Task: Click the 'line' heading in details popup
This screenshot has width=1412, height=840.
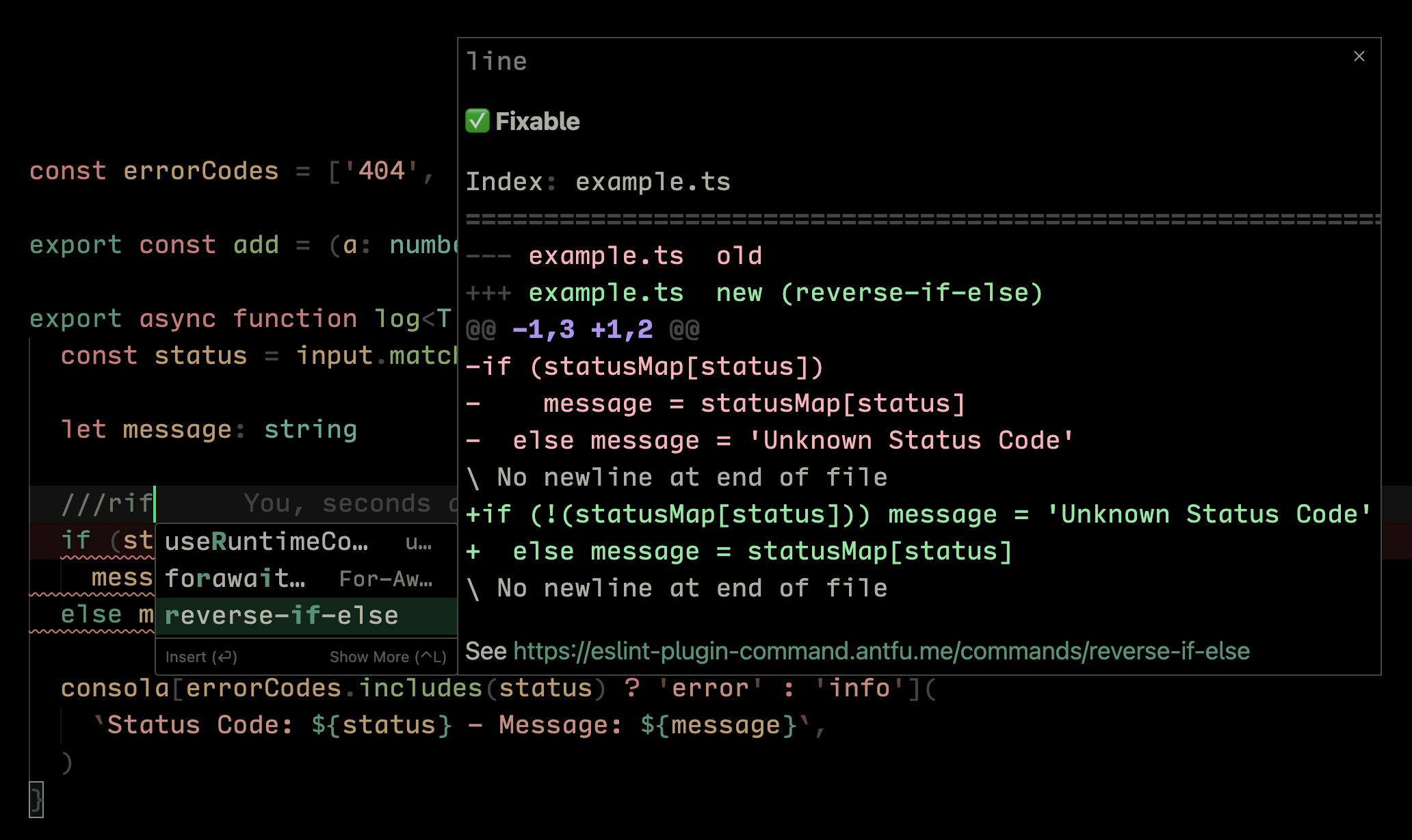Action: click(497, 62)
